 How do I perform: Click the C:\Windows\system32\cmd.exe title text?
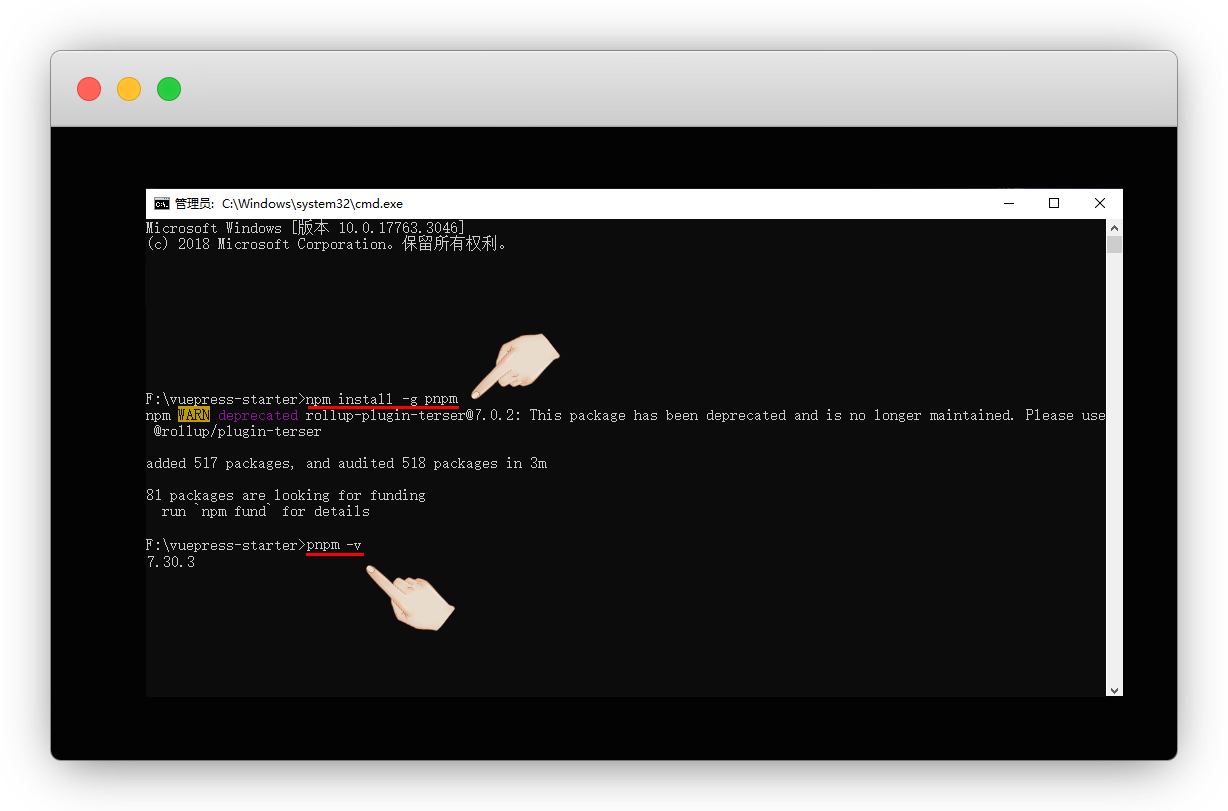coord(312,203)
